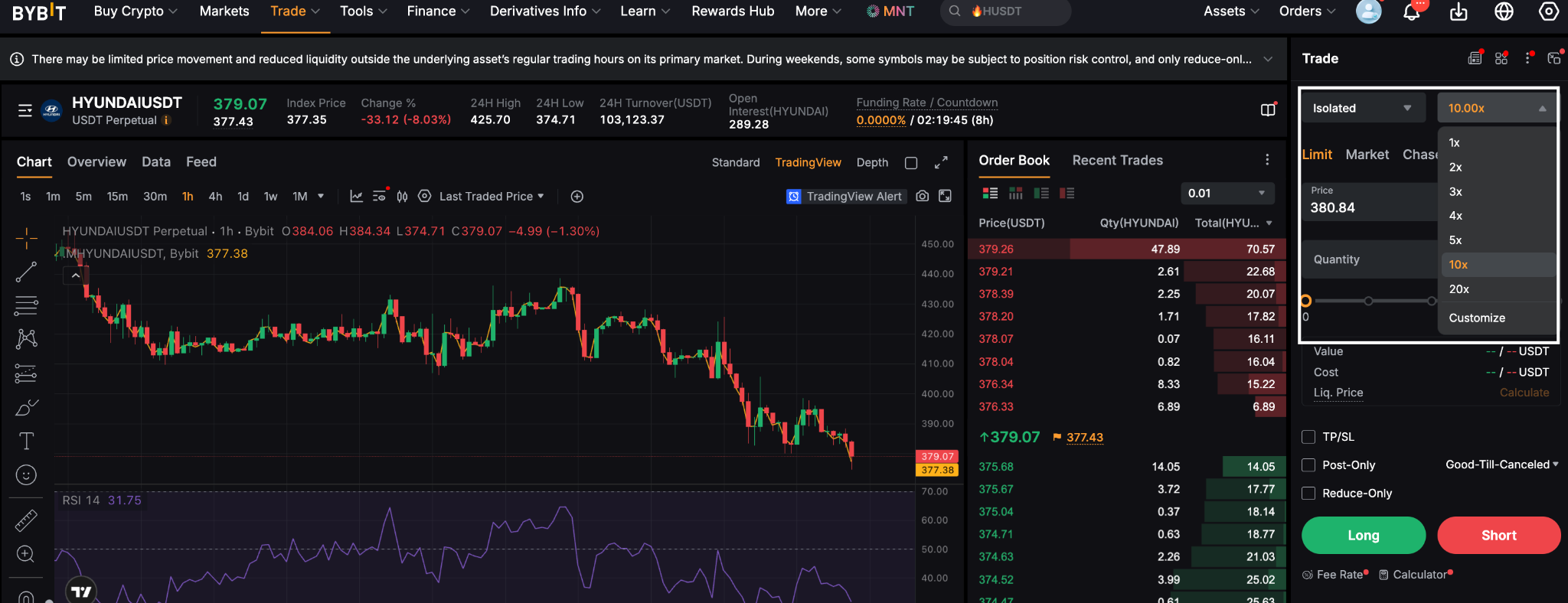Expand the chart to fullscreen

click(941, 163)
